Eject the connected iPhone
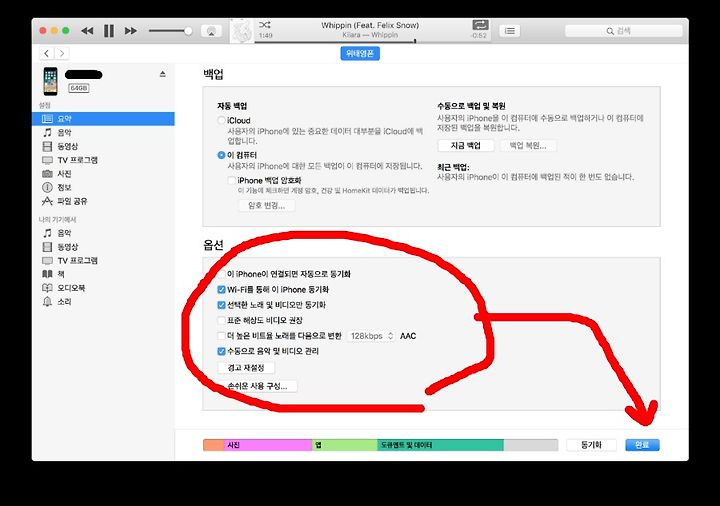Image resolution: width=720 pixels, height=506 pixels. tap(163, 74)
